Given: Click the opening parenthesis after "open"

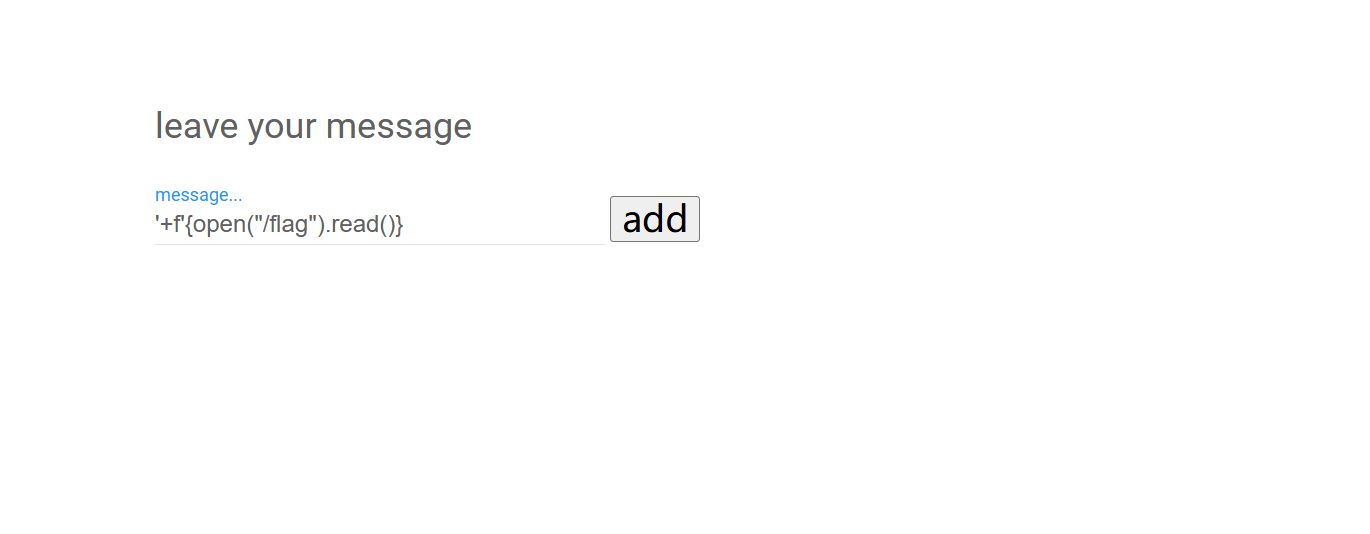Looking at the screenshot, I should [x=250, y=225].
